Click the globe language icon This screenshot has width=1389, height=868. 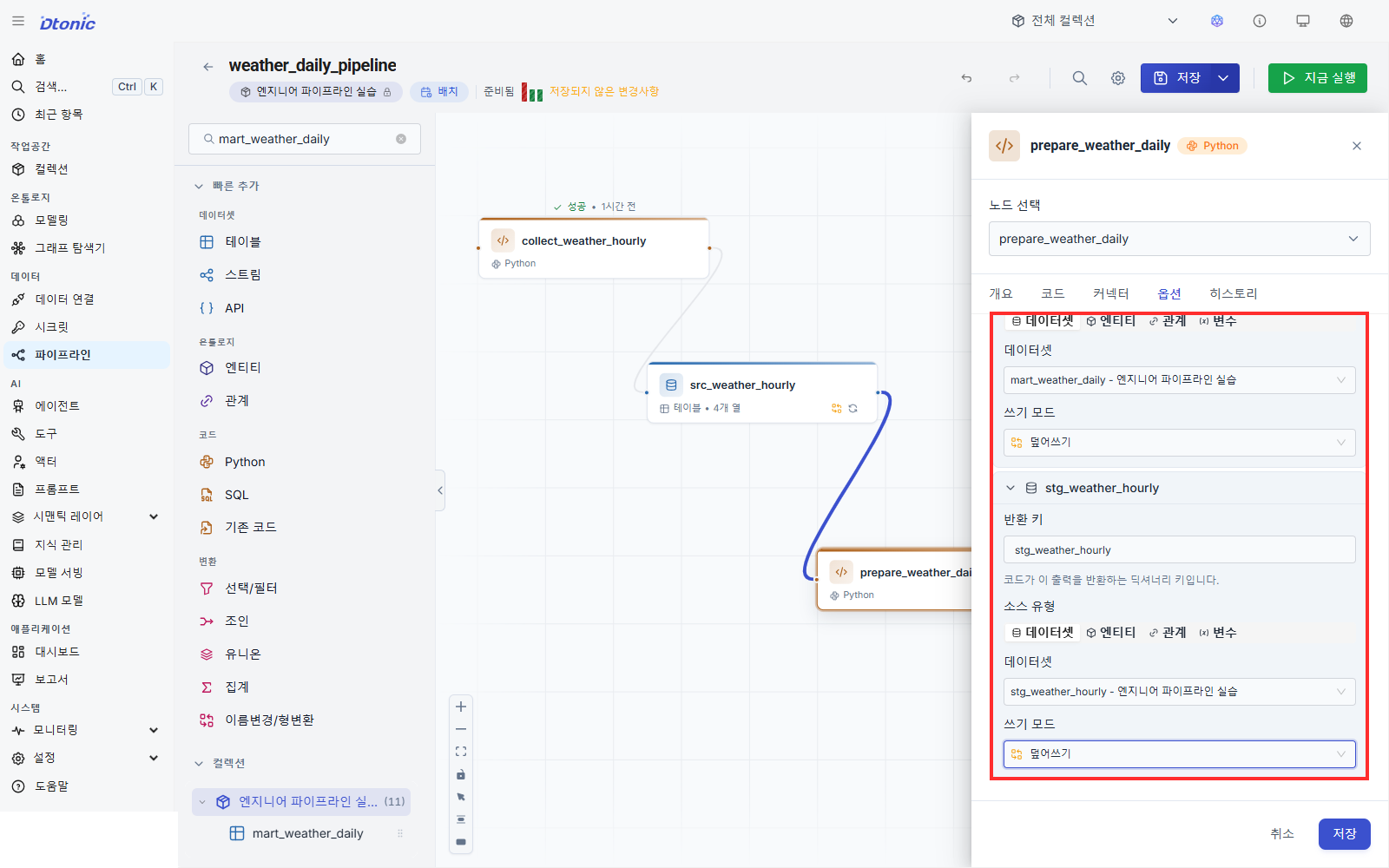(1346, 21)
